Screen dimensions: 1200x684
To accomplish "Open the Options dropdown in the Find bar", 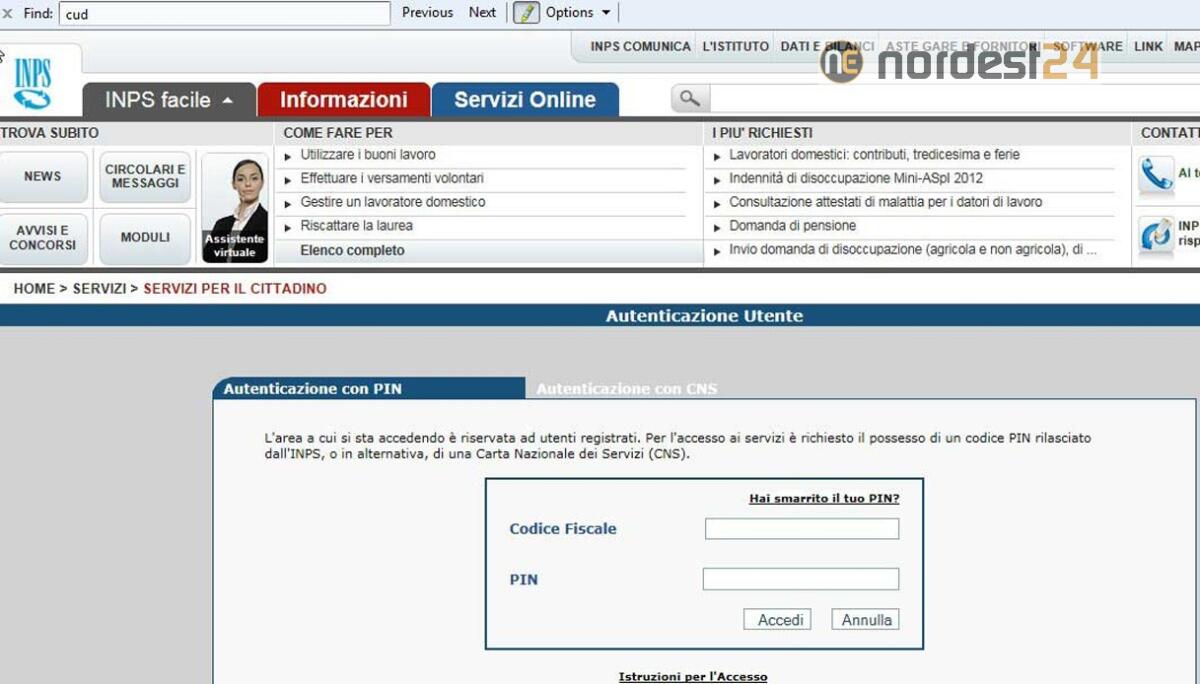I will (x=565, y=12).
